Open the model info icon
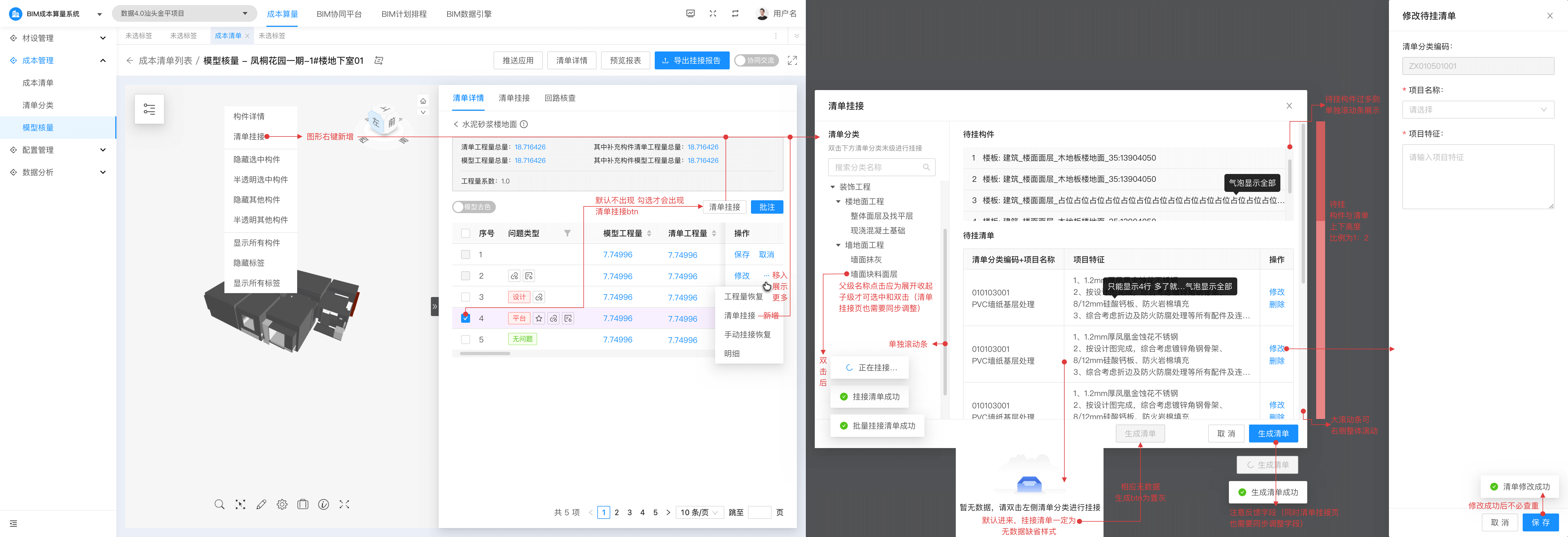1568x537 pixels. coord(324,504)
